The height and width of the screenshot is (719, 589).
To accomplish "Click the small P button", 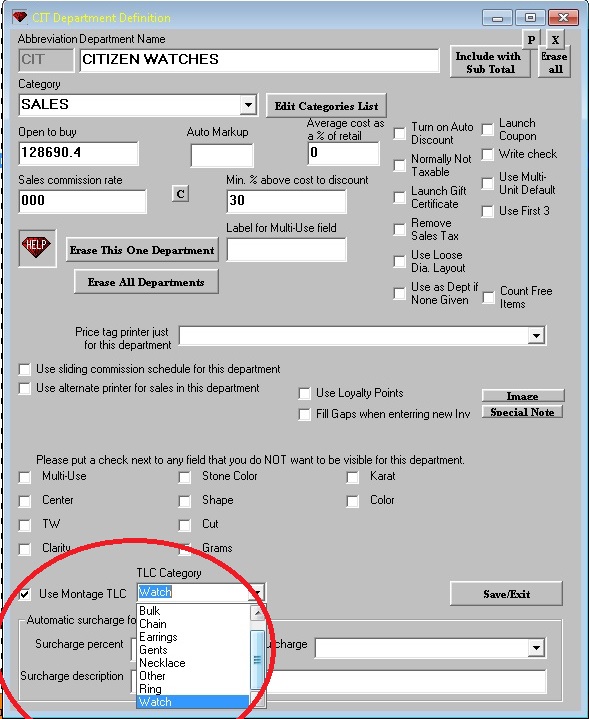I will pos(531,40).
